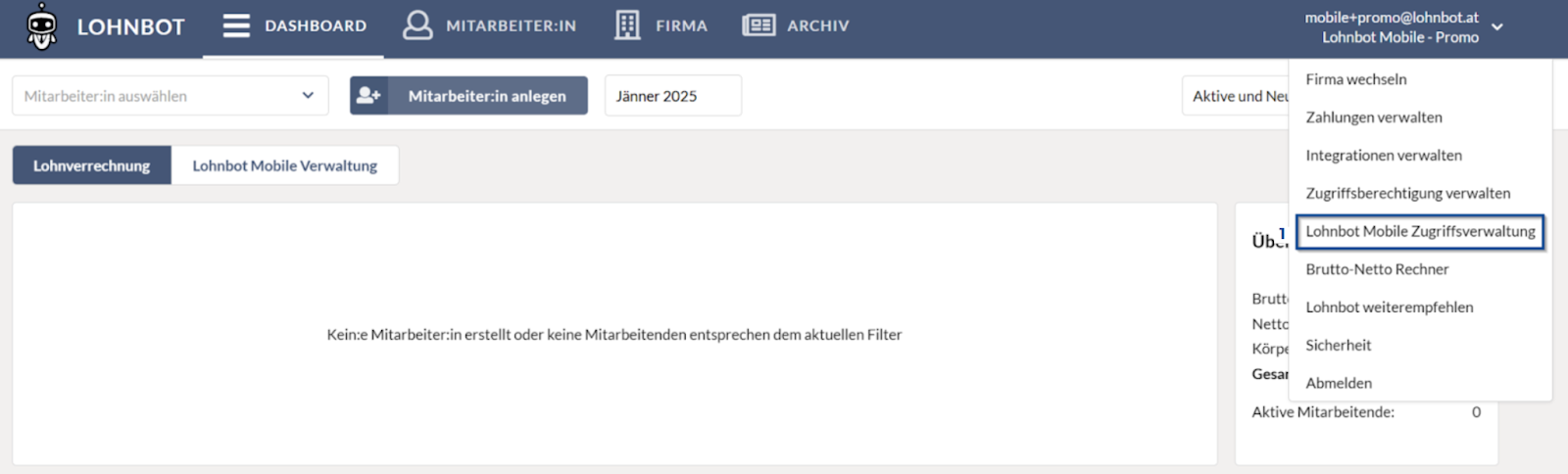Click the LOHNBOT brand name
The image size is (1568, 474).
click(131, 26)
